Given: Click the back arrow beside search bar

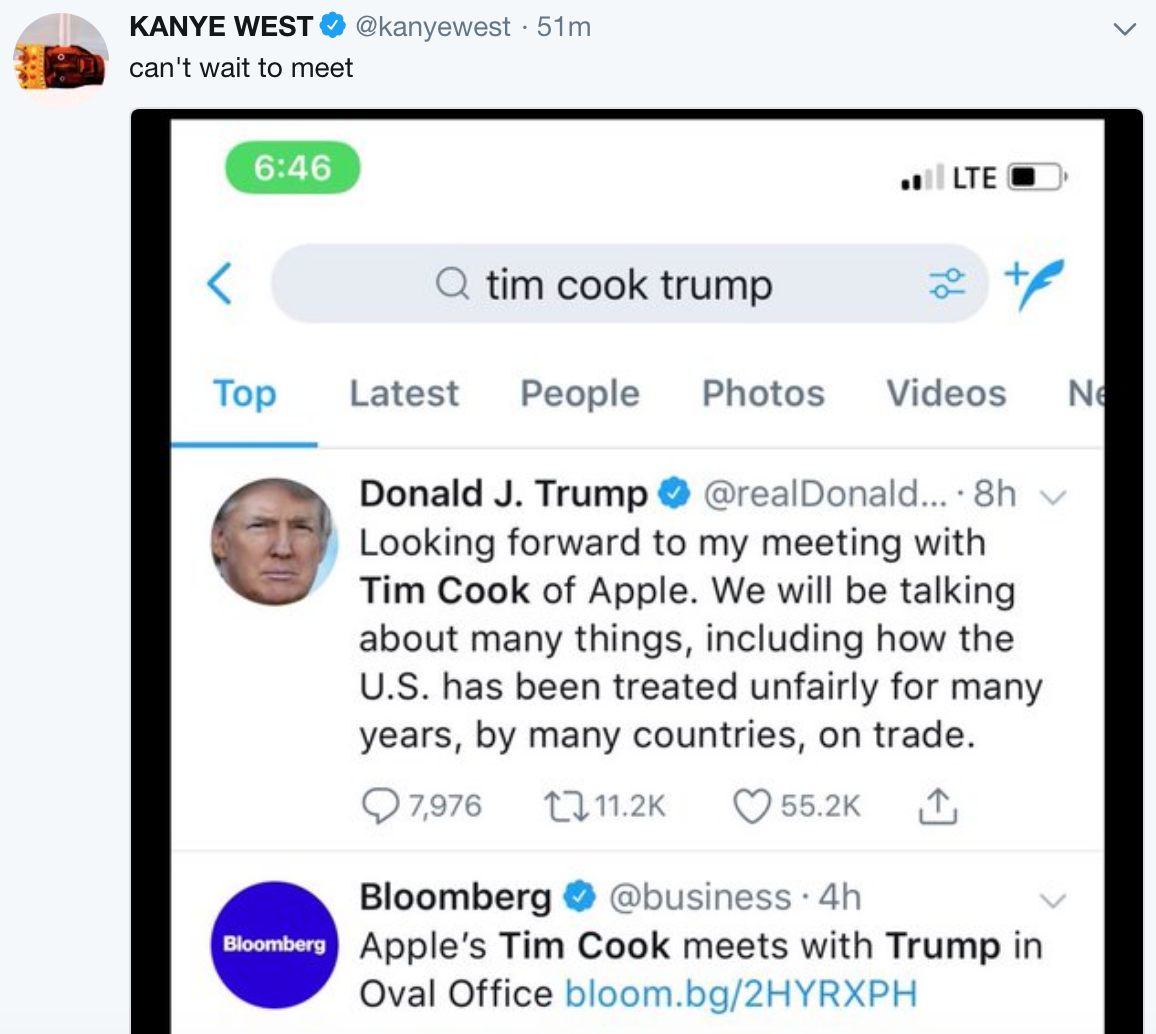Looking at the screenshot, I should pos(220,285).
